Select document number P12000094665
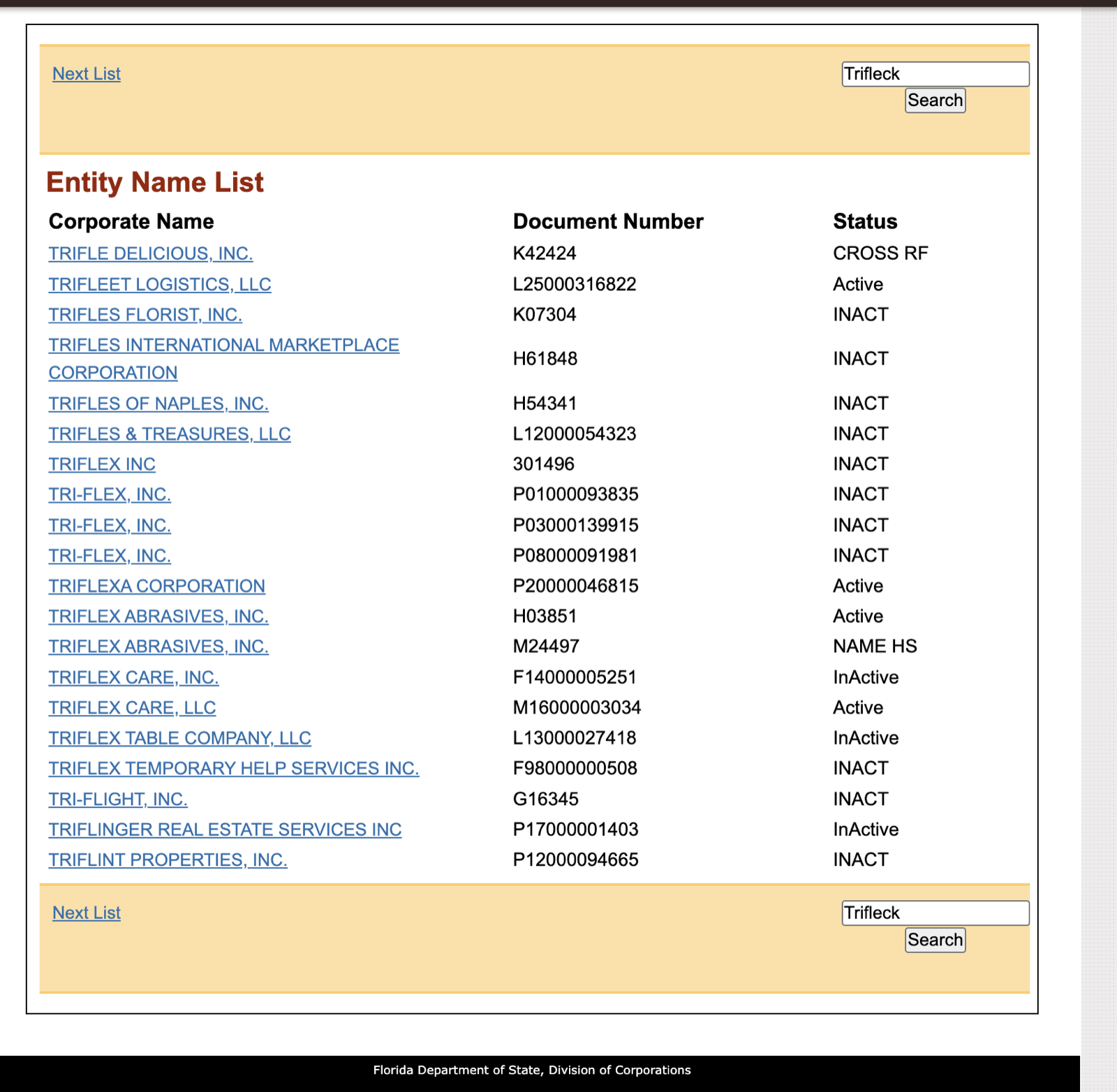This screenshot has width=1117, height=1092. coord(576,860)
